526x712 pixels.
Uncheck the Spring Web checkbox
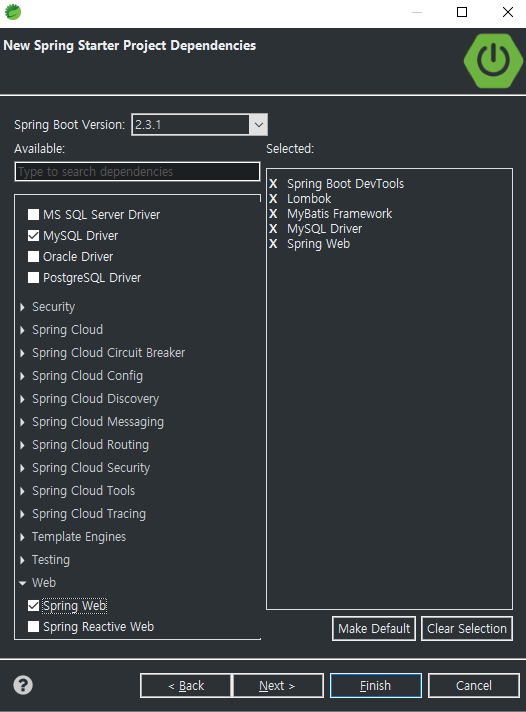(33, 605)
